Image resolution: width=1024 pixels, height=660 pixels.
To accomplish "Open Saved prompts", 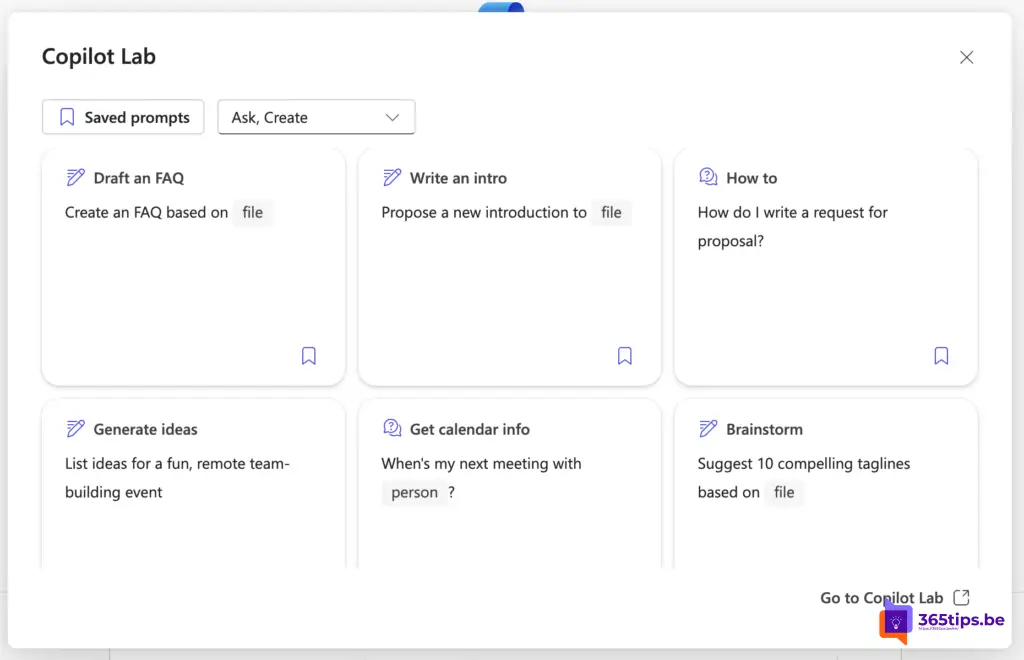I will (x=123, y=117).
